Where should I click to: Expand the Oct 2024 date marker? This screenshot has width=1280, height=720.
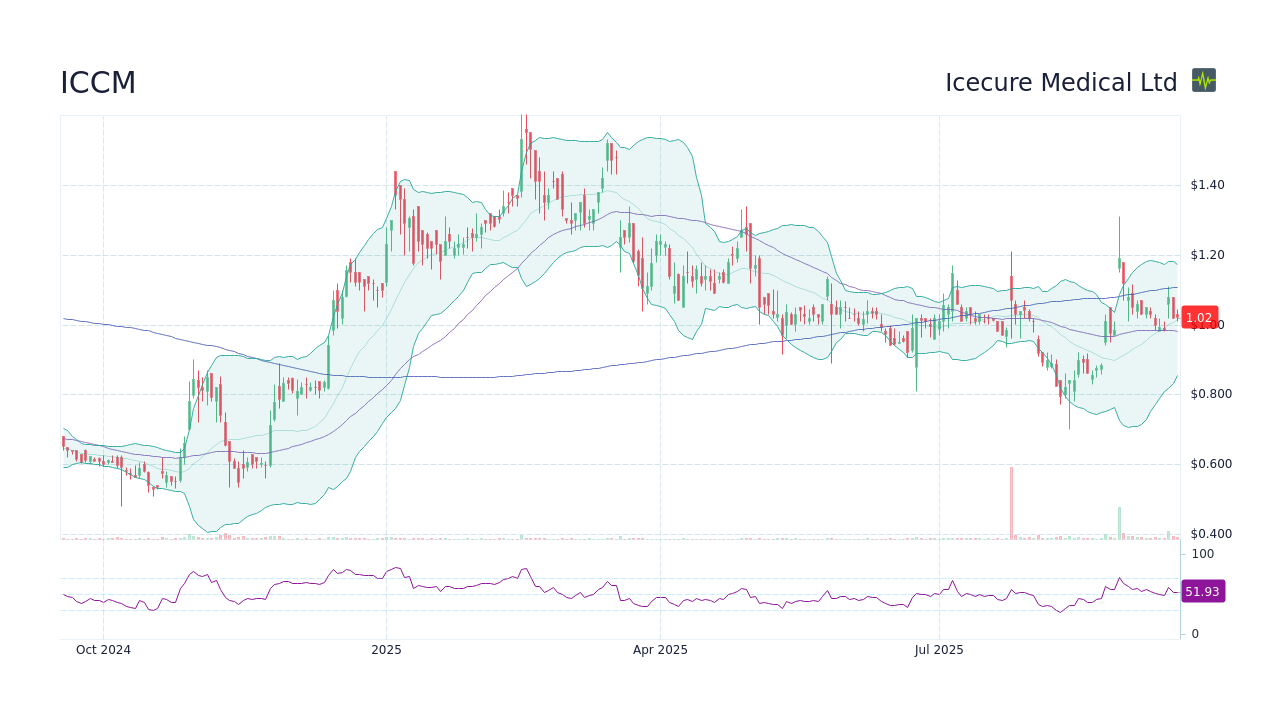pyautogui.click(x=103, y=650)
